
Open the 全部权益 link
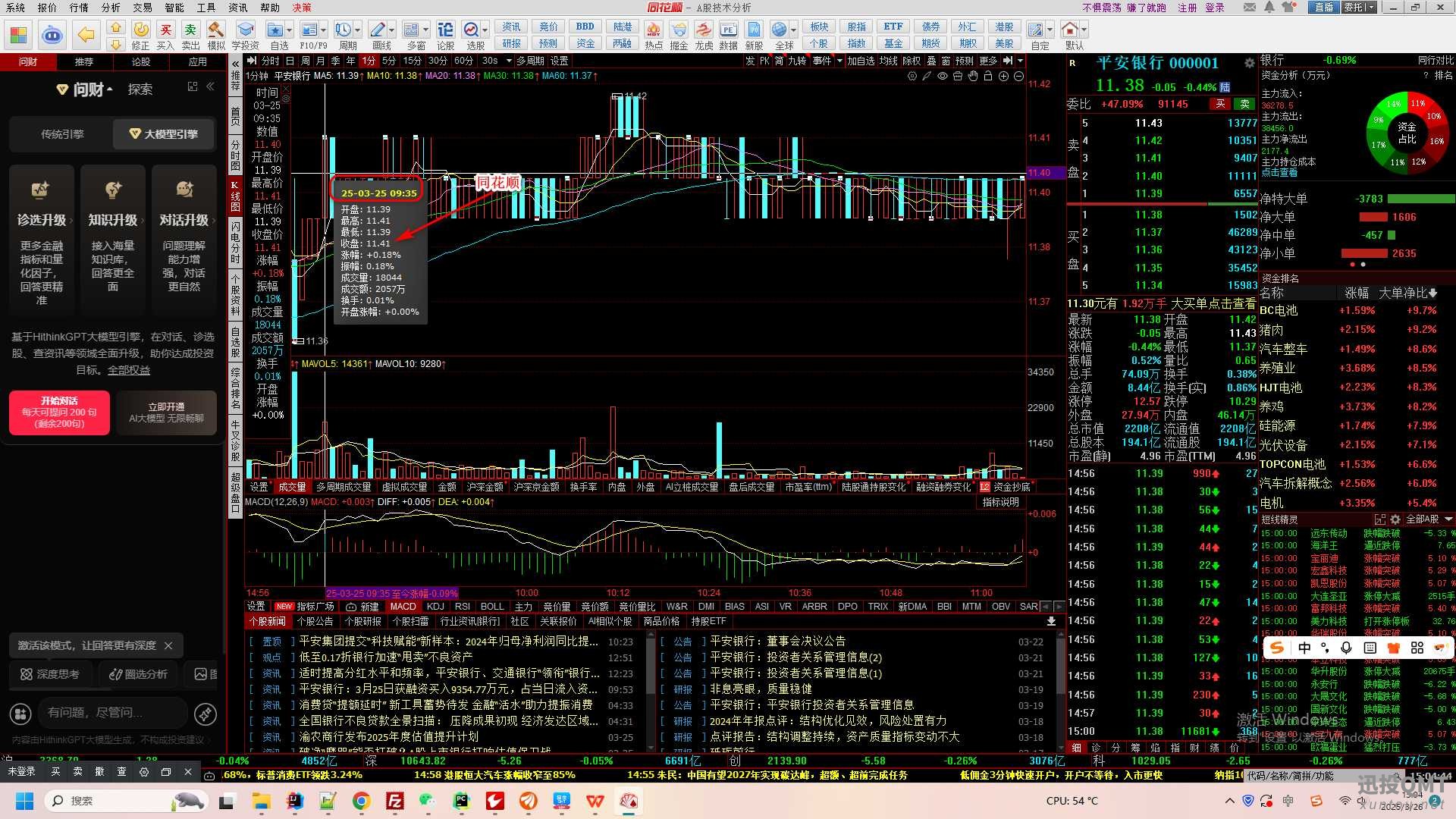(x=128, y=370)
